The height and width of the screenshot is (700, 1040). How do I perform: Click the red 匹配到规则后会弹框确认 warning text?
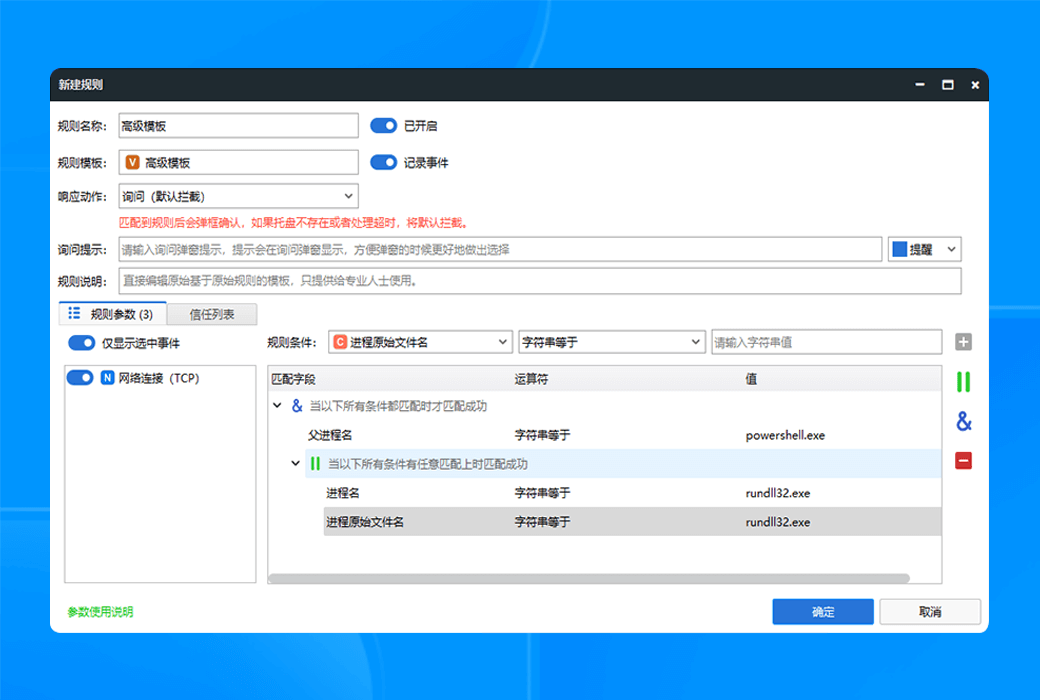pyautogui.click(x=294, y=222)
